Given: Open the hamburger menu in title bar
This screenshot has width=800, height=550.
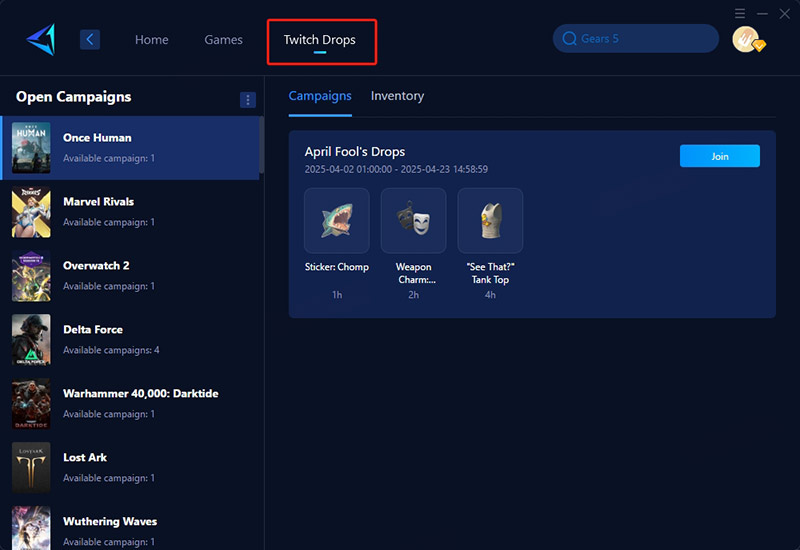Looking at the screenshot, I should [740, 14].
